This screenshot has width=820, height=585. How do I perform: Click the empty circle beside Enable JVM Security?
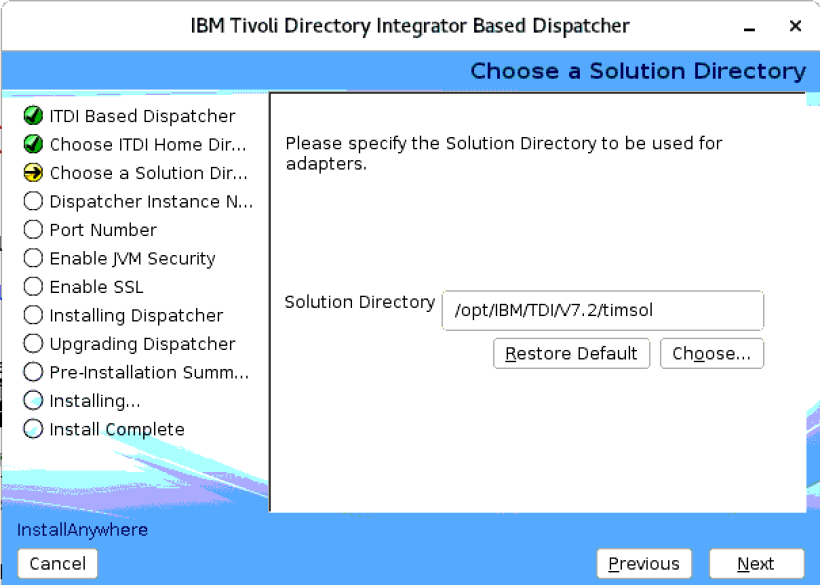pos(33,258)
